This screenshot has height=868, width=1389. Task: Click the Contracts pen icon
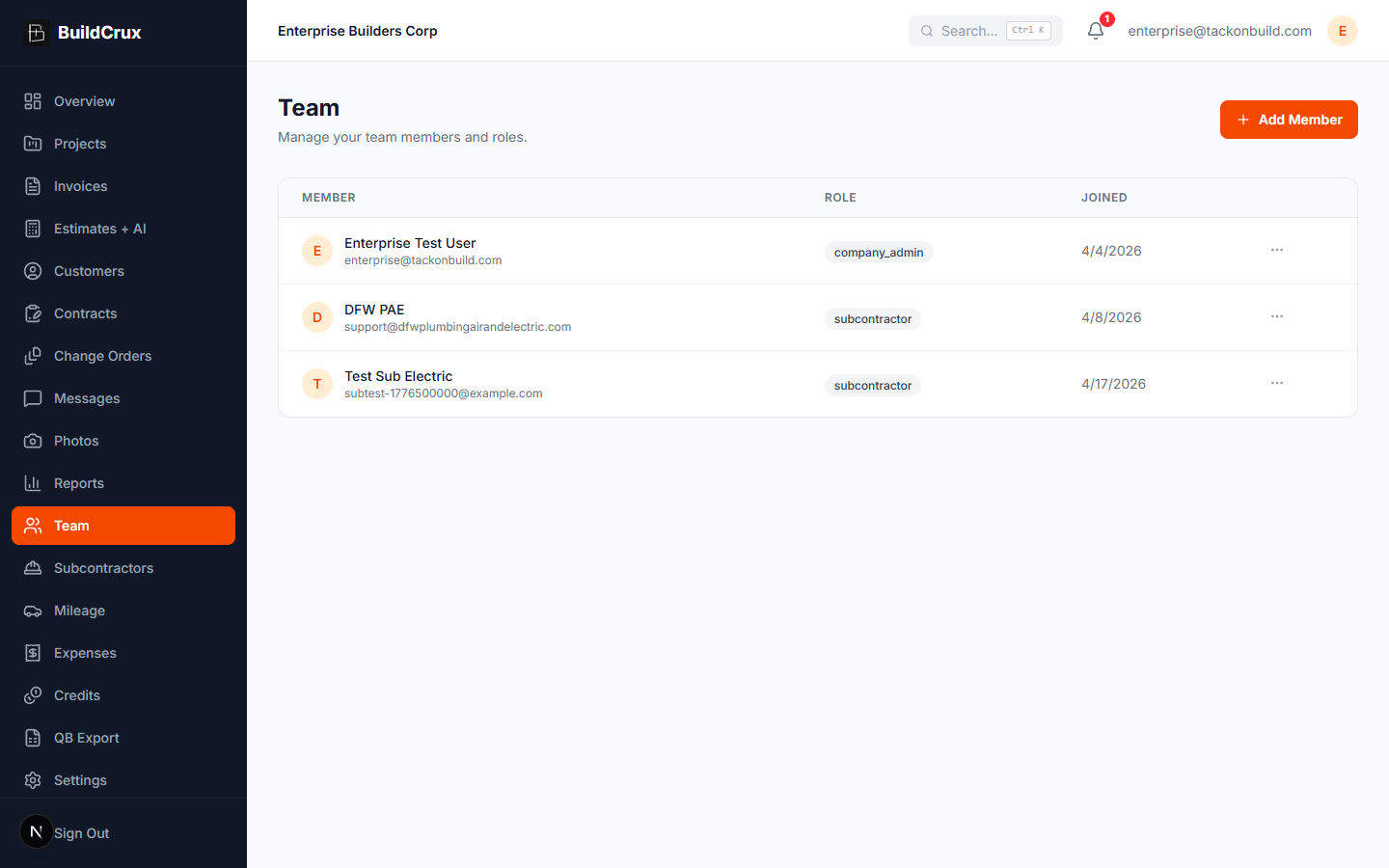tap(33, 313)
